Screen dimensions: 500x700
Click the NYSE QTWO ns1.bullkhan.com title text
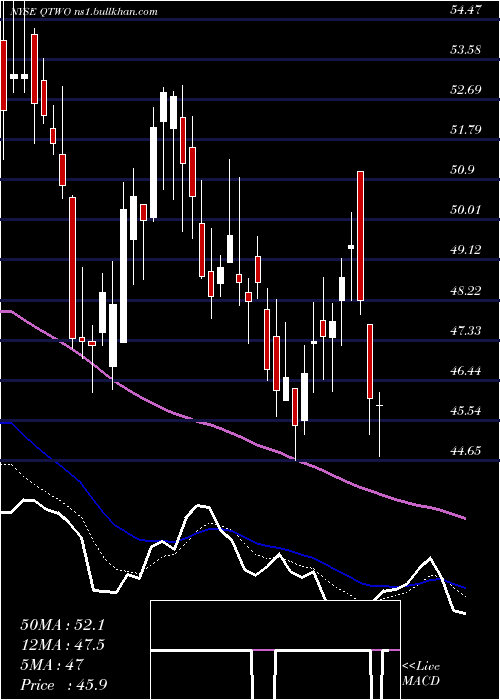(84, 12)
